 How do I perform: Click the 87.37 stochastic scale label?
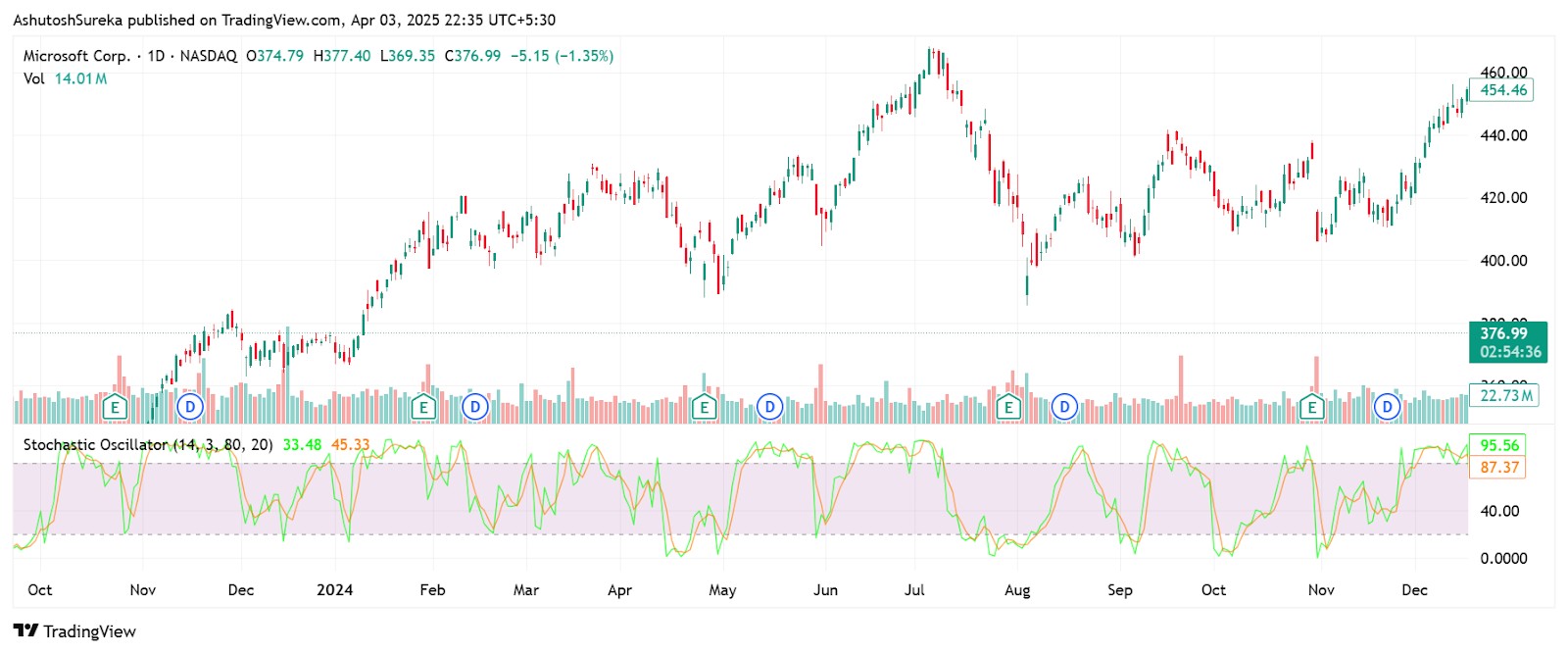pyautogui.click(x=1498, y=468)
